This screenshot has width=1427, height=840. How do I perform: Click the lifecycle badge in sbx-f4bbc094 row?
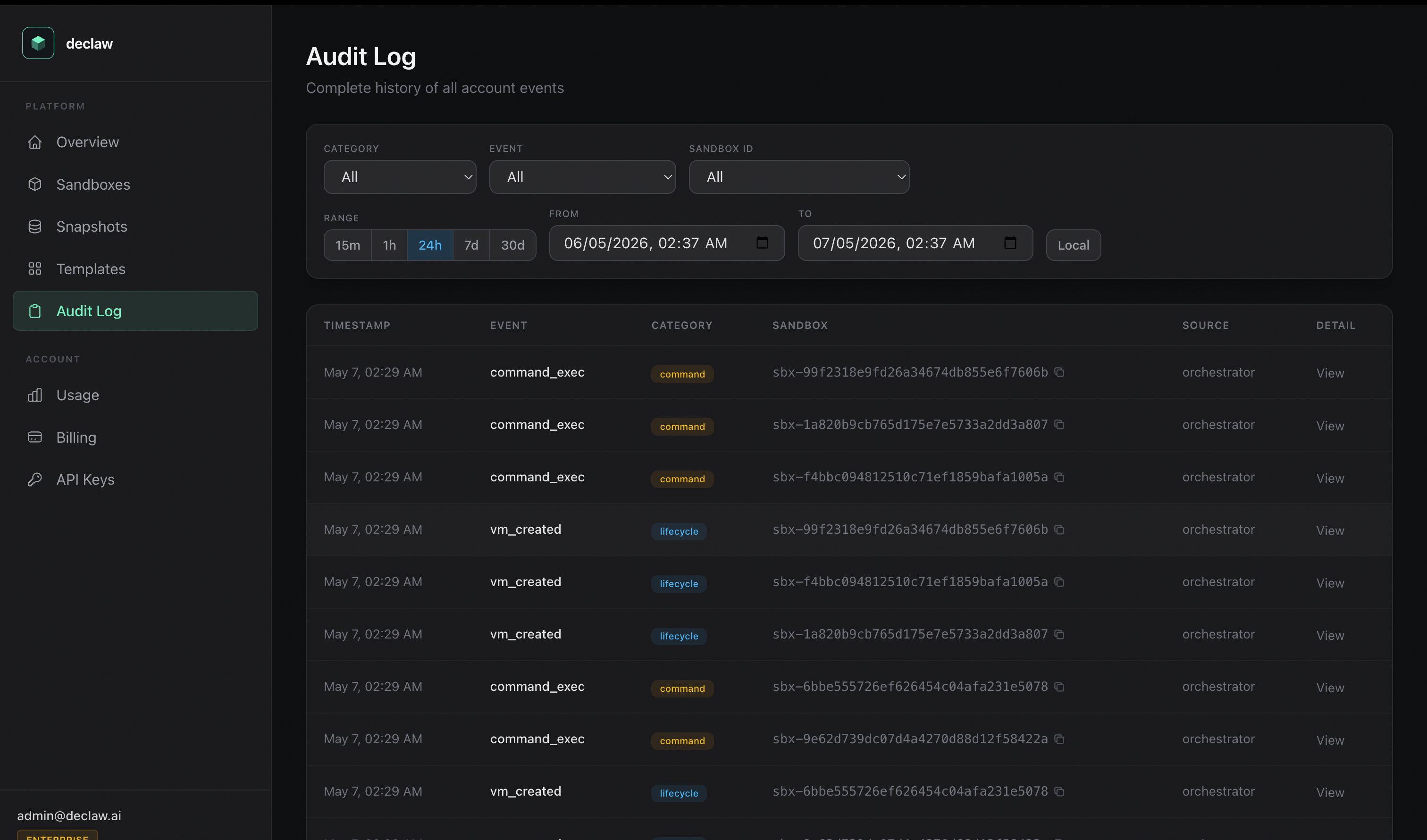point(679,584)
